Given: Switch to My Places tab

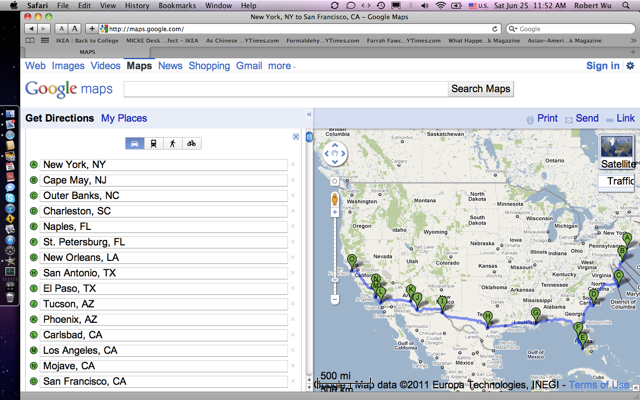Looking at the screenshot, I should coord(124,118).
